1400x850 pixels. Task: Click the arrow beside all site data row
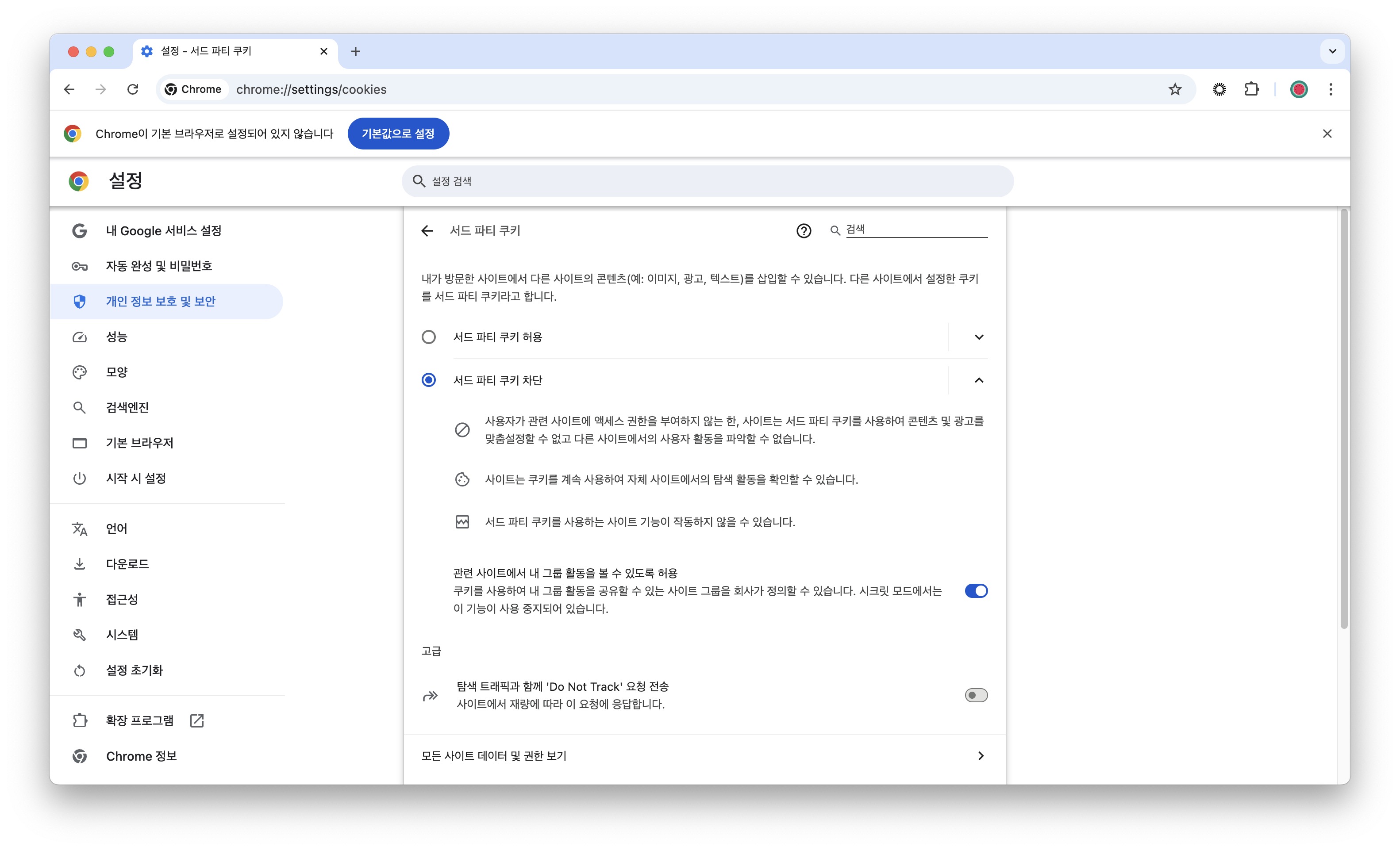click(981, 756)
